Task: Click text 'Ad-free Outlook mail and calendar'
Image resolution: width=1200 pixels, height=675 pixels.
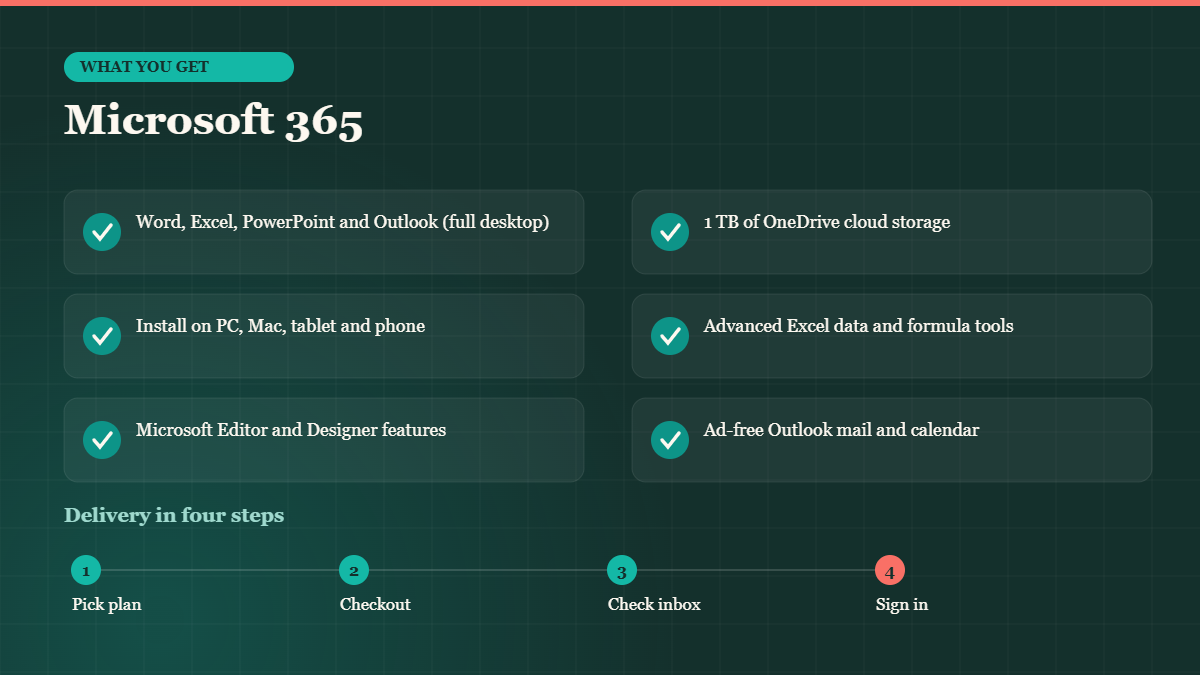Action: tap(842, 430)
